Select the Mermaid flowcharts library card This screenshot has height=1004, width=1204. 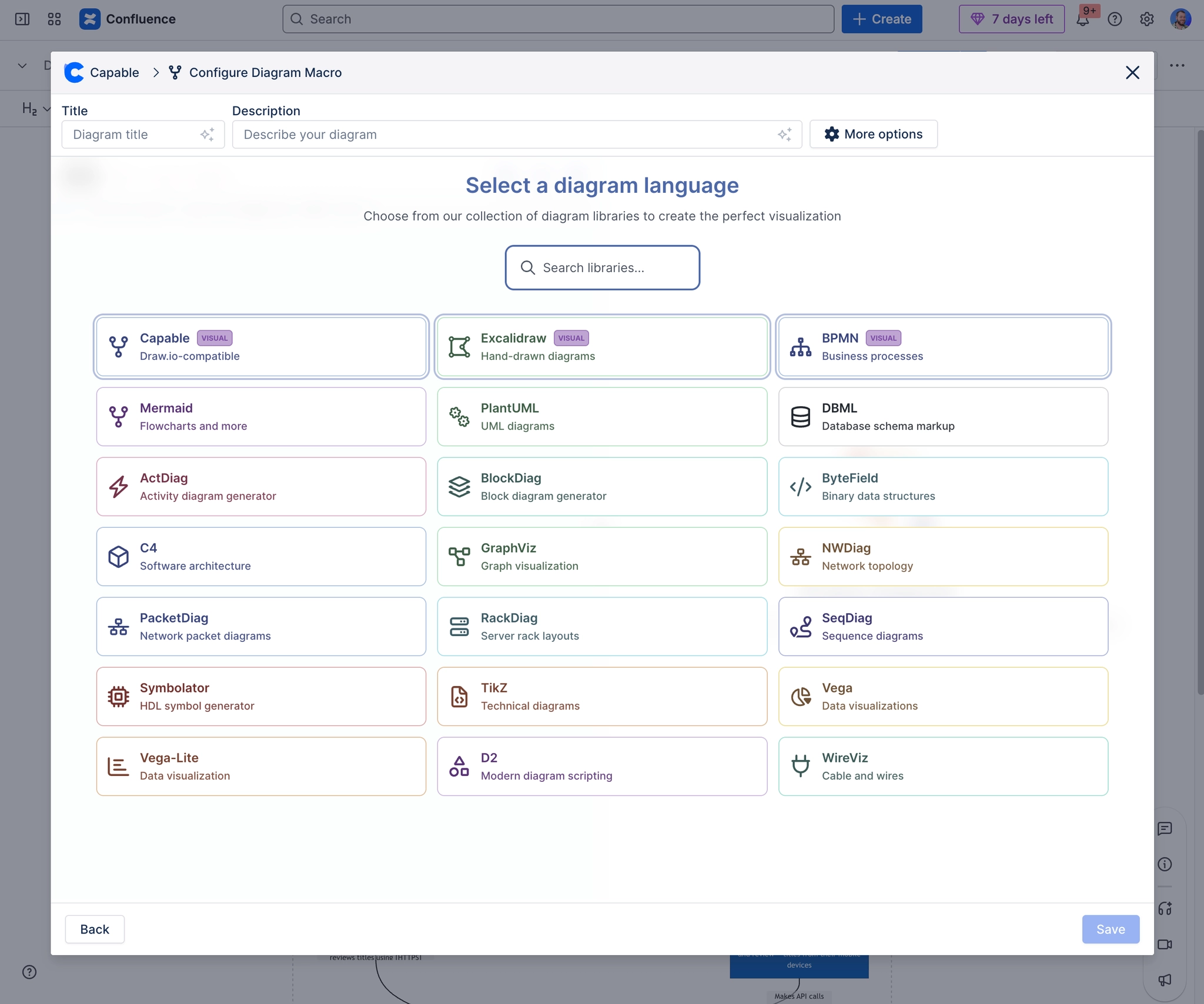(x=261, y=417)
